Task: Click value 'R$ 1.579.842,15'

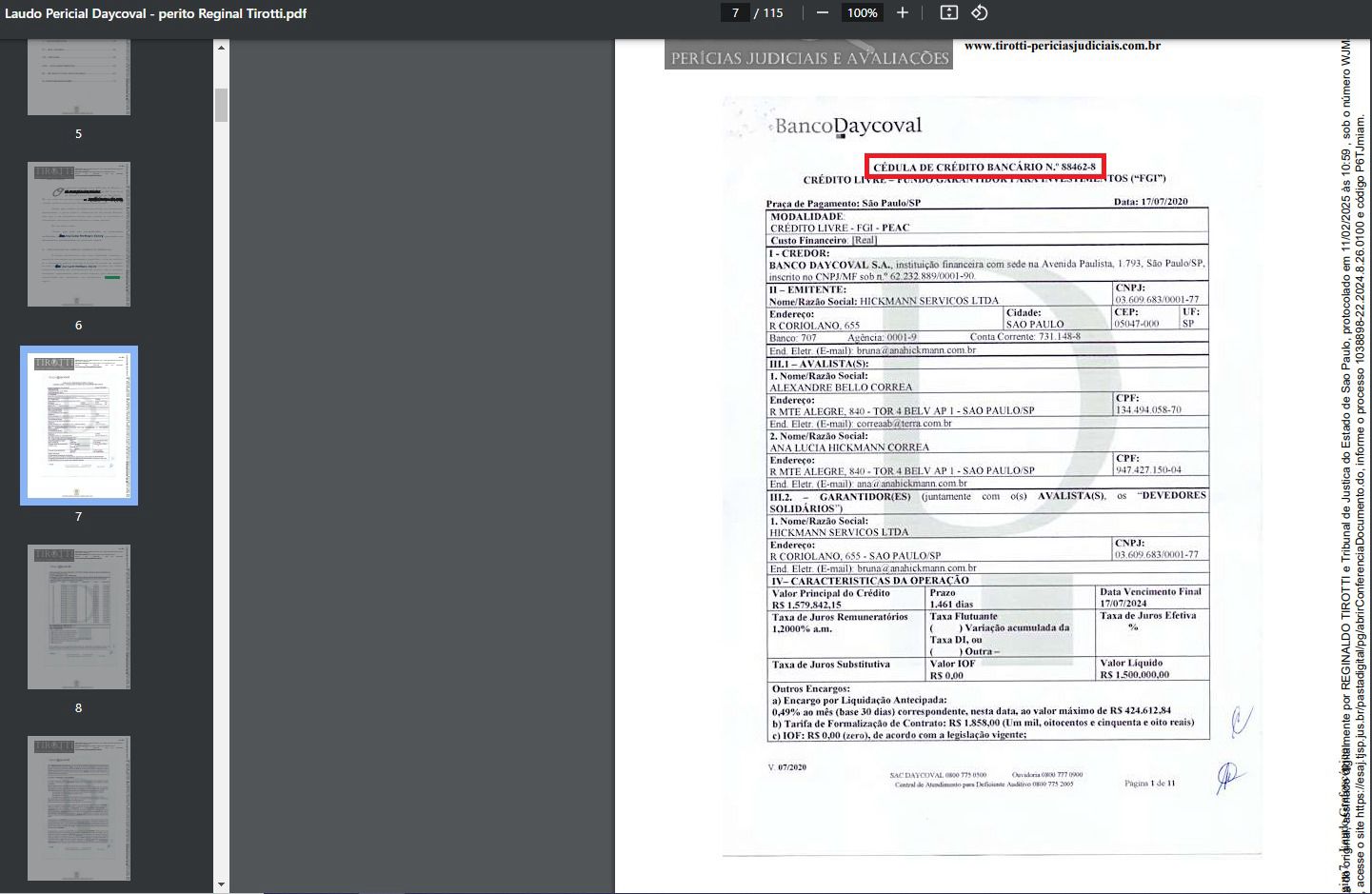Action: (x=806, y=605)
